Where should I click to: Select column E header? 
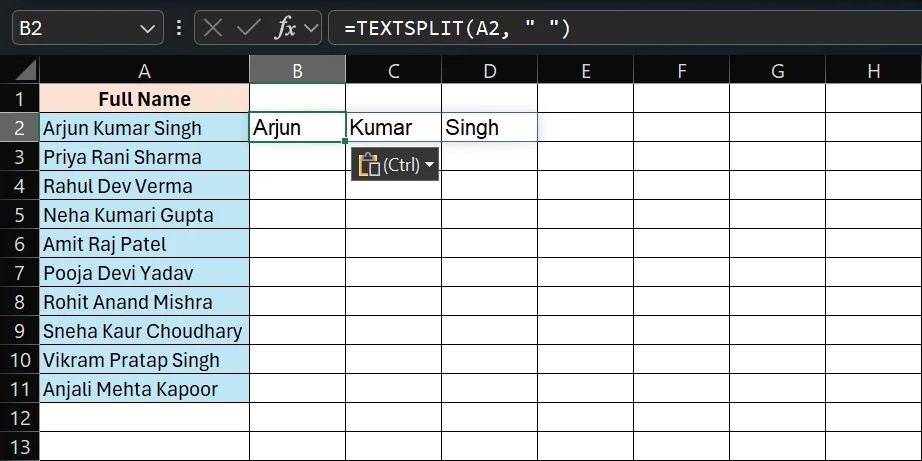[586, 71]
